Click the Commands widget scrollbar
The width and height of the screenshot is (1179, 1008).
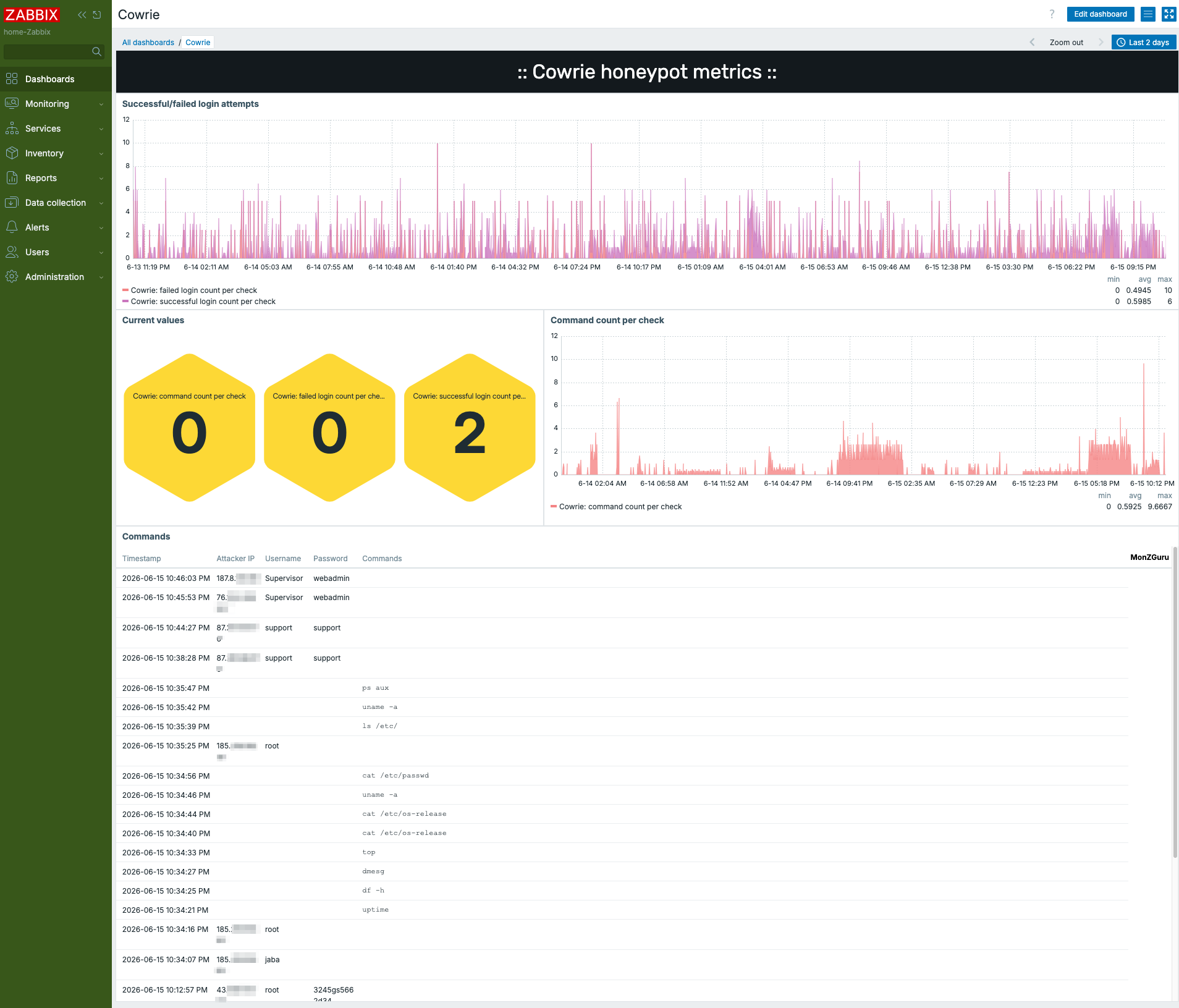(x=1175, y=702)
